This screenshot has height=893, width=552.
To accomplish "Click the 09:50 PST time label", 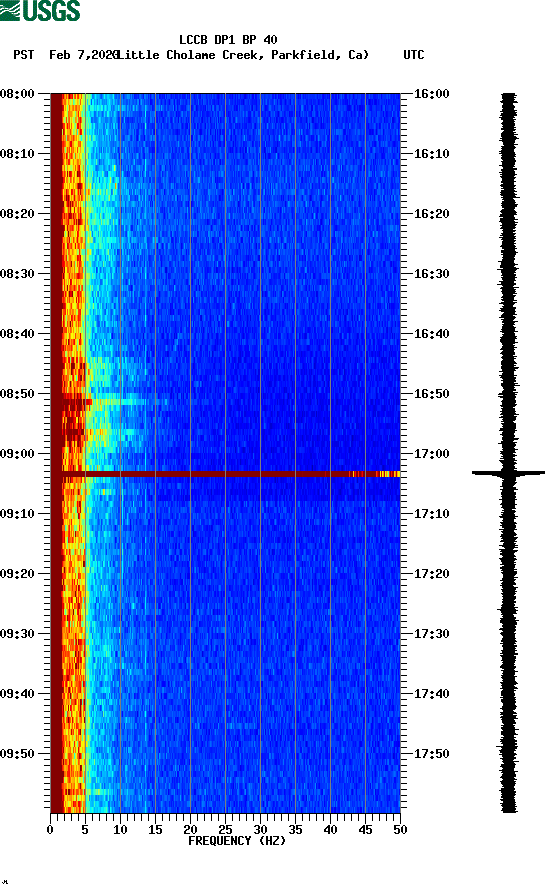I will pos(18,753).
